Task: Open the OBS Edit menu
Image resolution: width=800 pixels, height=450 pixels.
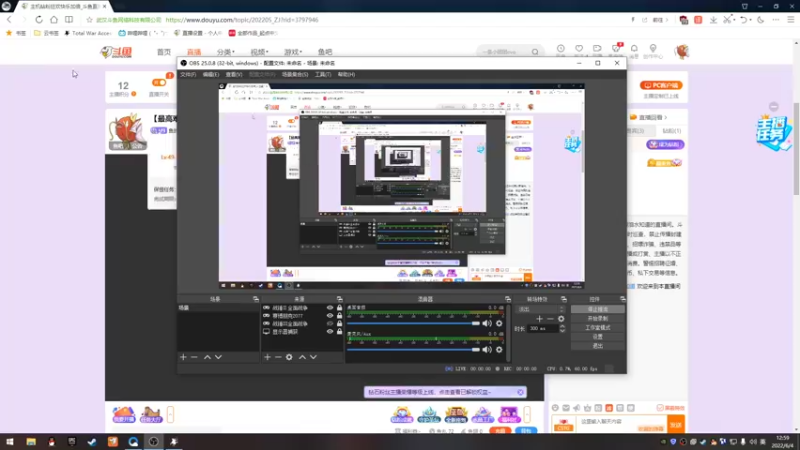Action: coord(211,74)
